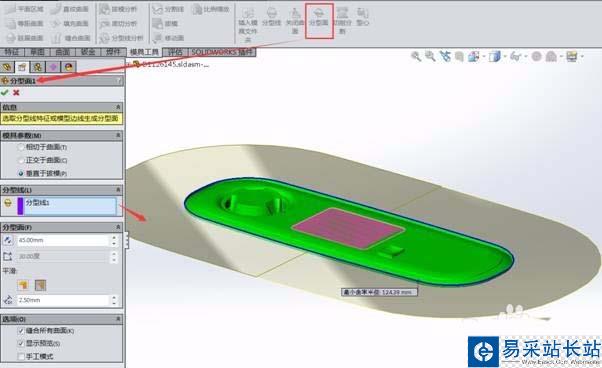Open the View Orientation dropdown arrow

[x=483, y=57]
